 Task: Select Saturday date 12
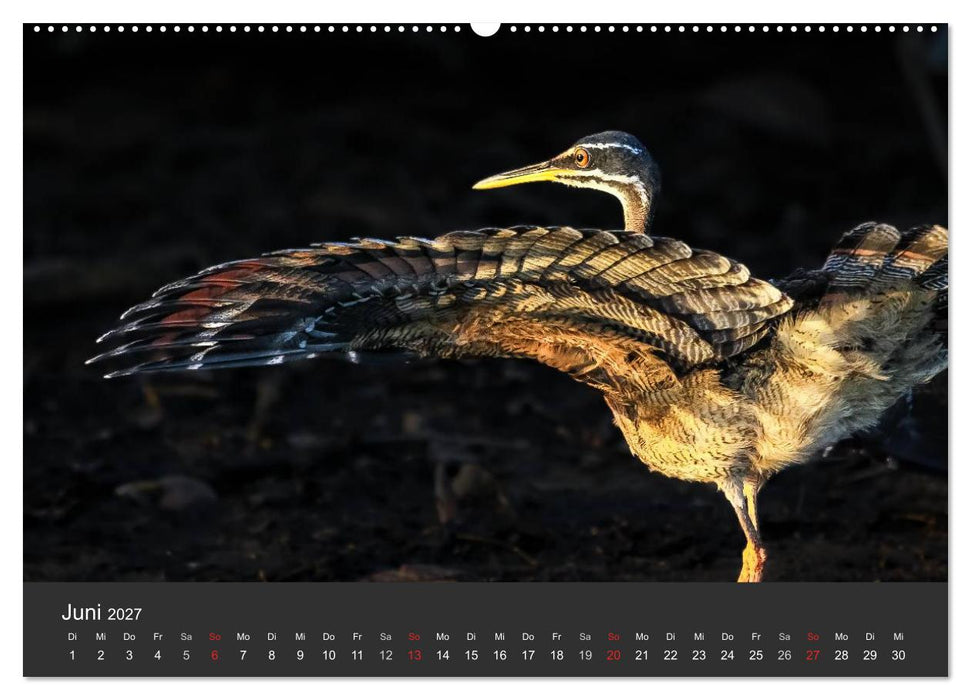pyautogui.click(x=386, y=655)
